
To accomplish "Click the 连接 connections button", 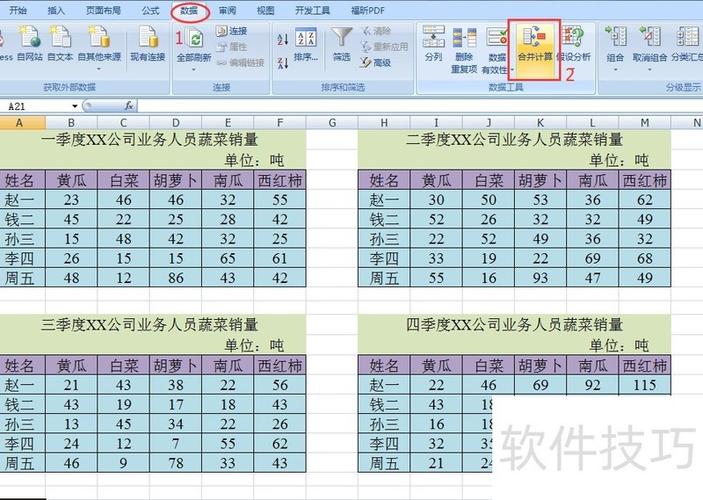I will 232,30.
